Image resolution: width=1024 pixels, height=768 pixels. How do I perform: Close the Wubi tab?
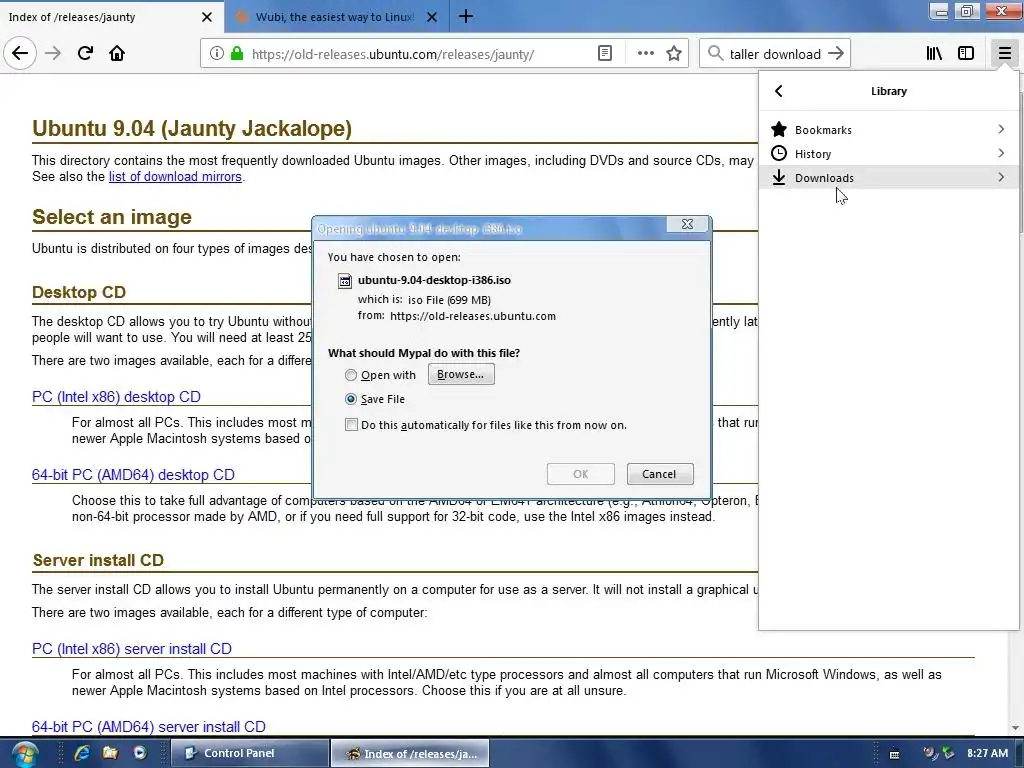click(432, 17)
